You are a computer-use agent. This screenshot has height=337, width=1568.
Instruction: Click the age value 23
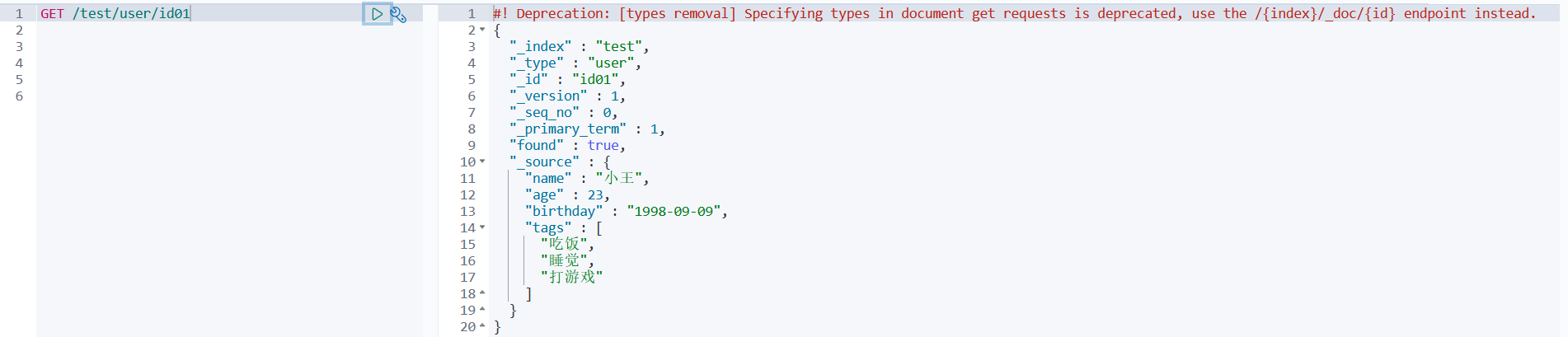595,195
